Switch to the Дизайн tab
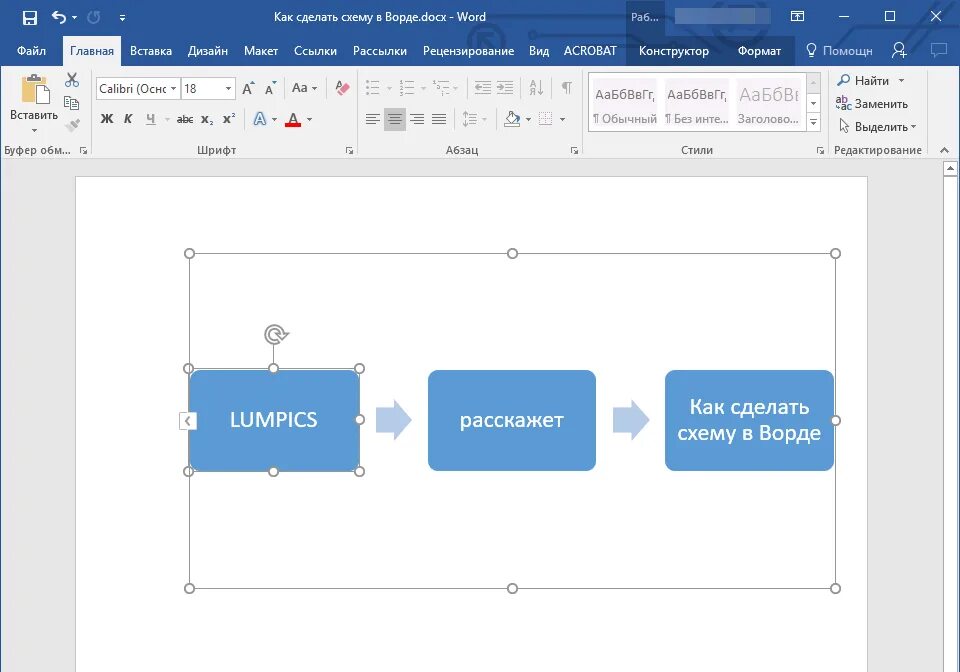This screenshot has height=672, width=960. pyautogui.click(x=208, y=51)
